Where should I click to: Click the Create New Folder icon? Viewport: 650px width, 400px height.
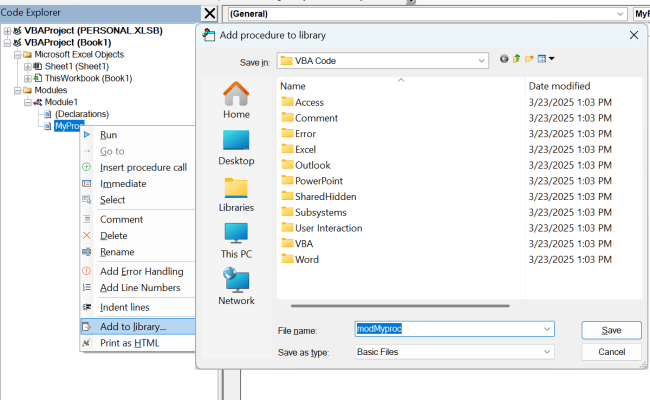click(x=529, y=59)
